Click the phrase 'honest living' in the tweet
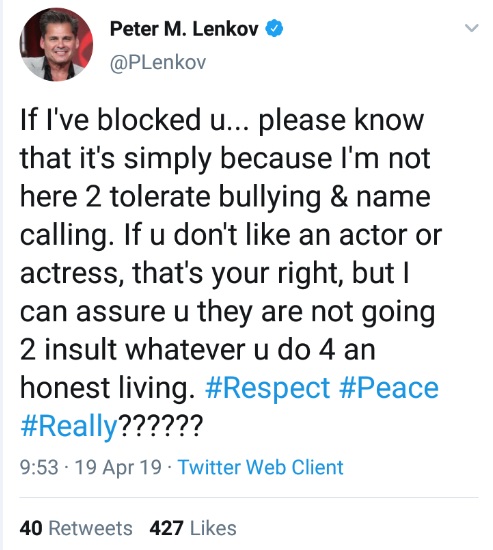 (x=107, y=389)
